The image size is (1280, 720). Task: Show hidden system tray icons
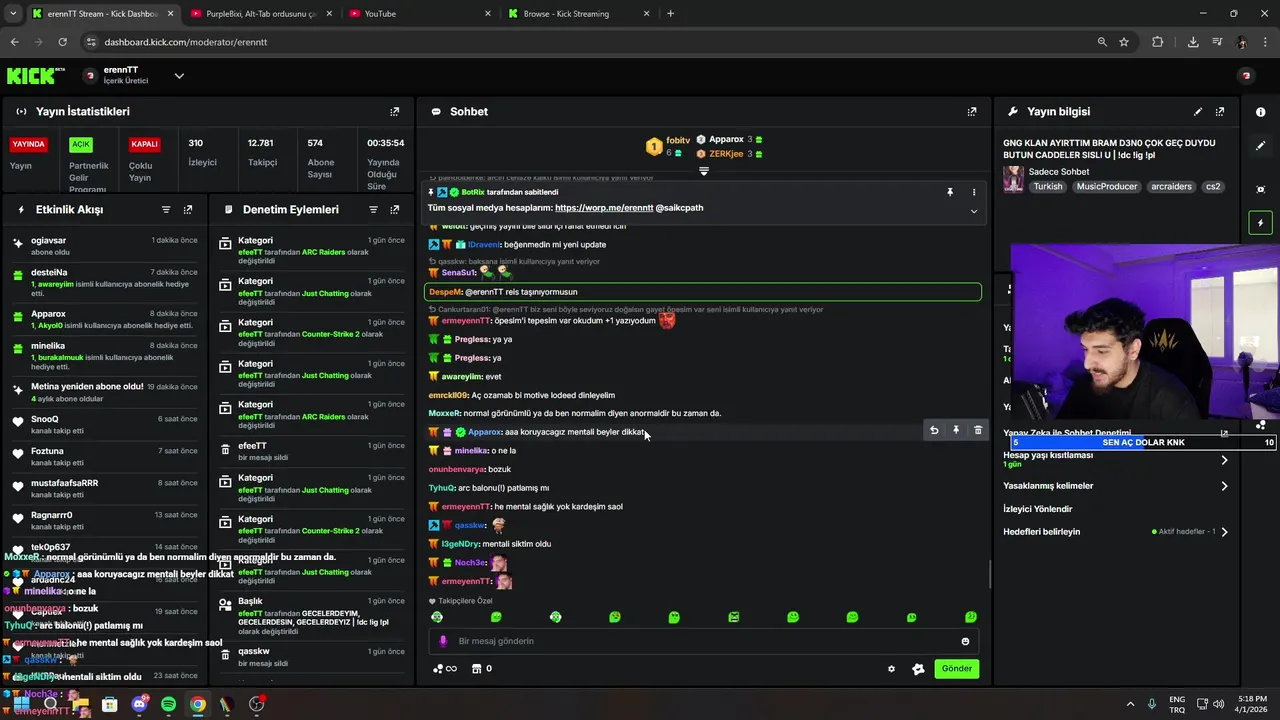[x=1131, y=704]
